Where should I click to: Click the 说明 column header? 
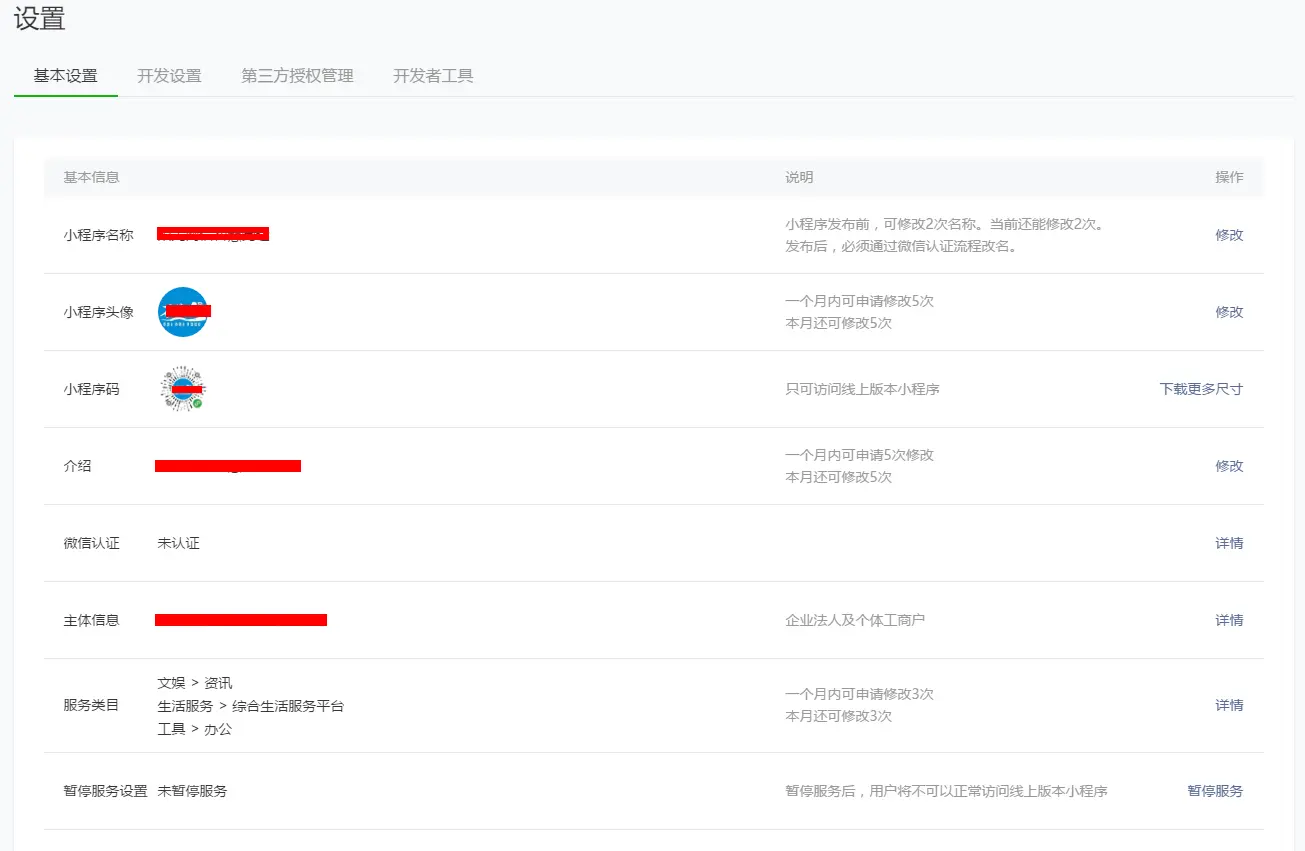pos(799,177)
